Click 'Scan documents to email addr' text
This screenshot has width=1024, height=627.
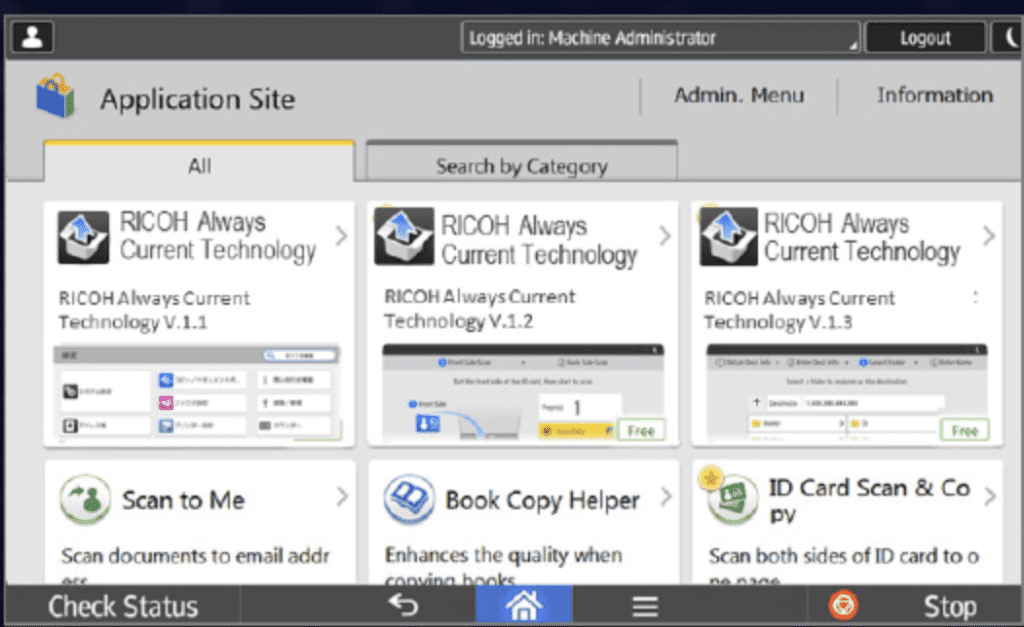[195, 556]
